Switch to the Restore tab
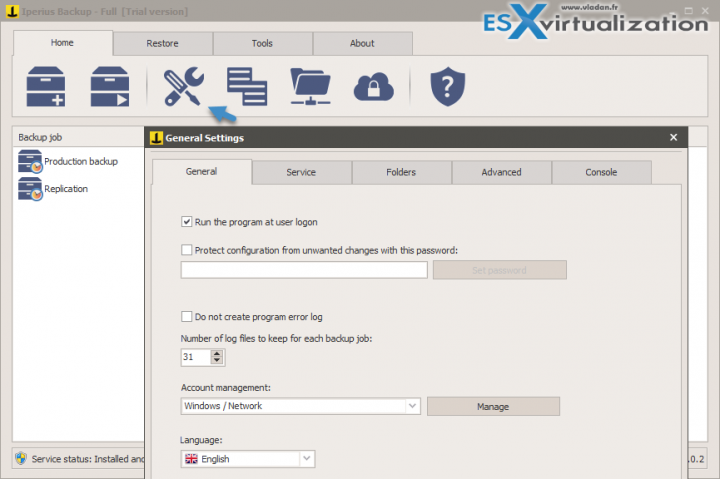 click(163, 43)
